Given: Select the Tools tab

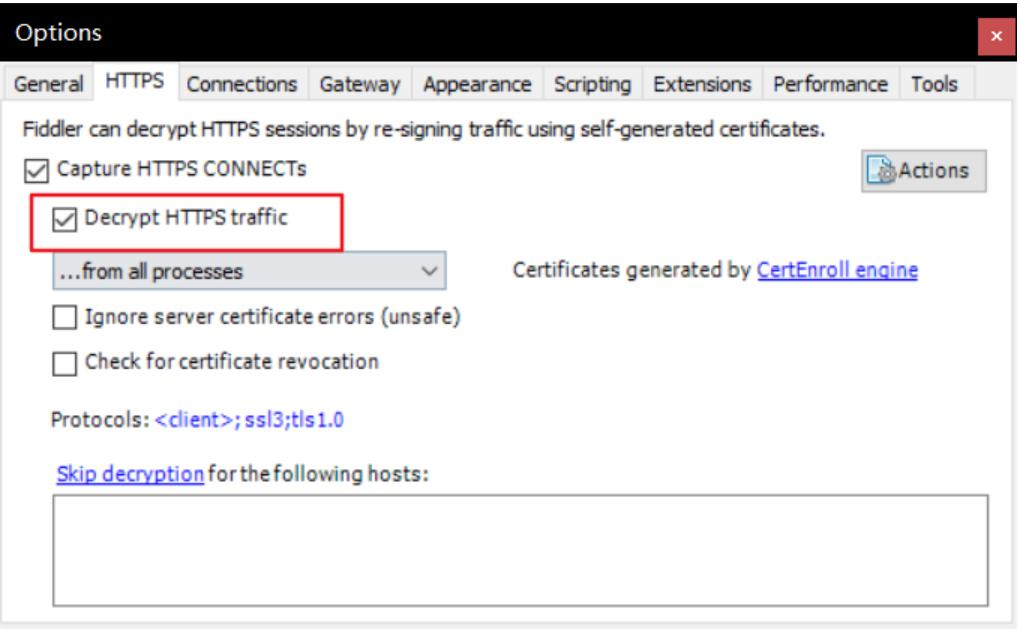Looking at the screenshot, I should click(935, 84).
